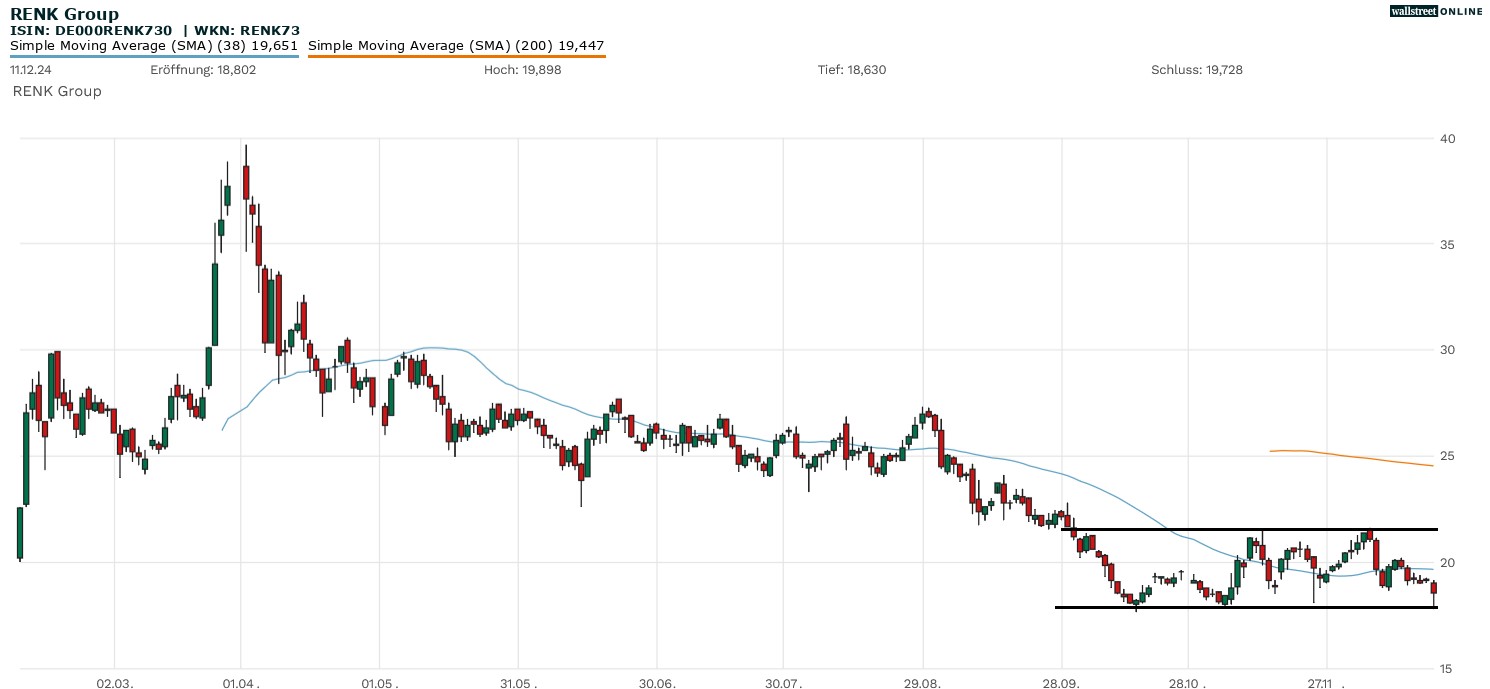This screenshot has width=1490, height=689.
Task: Click the 29.08. date axis label
Action: (x=922, y=682)
